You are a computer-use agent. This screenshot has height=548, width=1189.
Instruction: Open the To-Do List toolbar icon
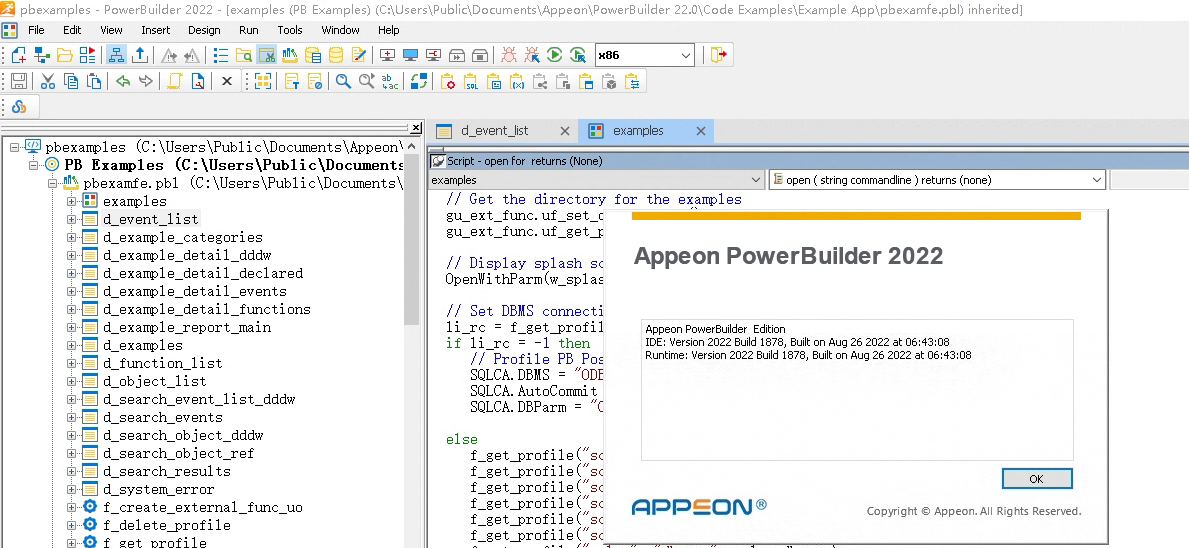click(x=221, y=55)
